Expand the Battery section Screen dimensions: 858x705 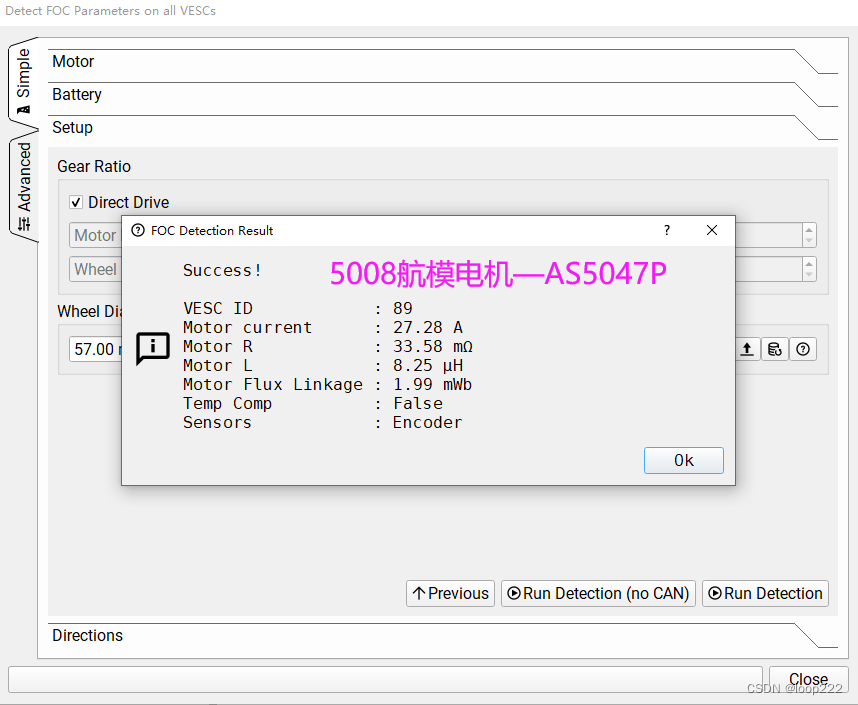(442, 94)
